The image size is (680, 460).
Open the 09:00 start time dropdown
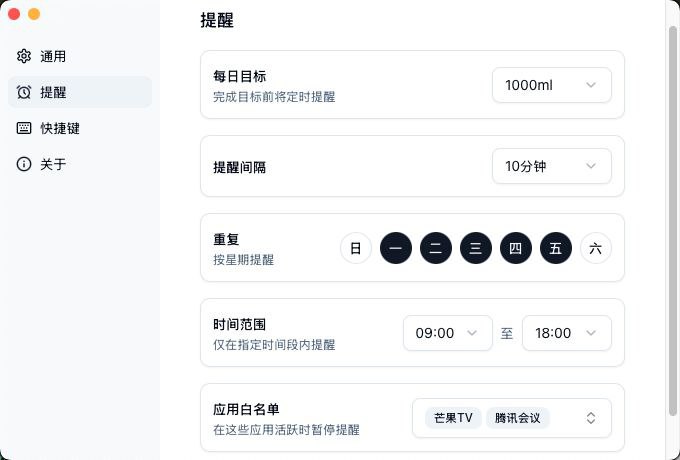tap(447, 333)
